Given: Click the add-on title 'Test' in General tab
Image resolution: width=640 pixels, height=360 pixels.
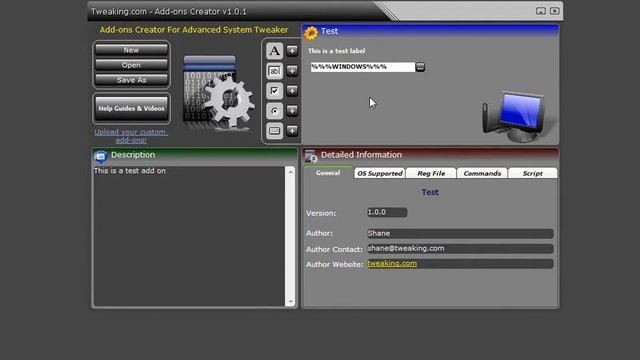Looking at the screenshot, I should tap(430, 192).
